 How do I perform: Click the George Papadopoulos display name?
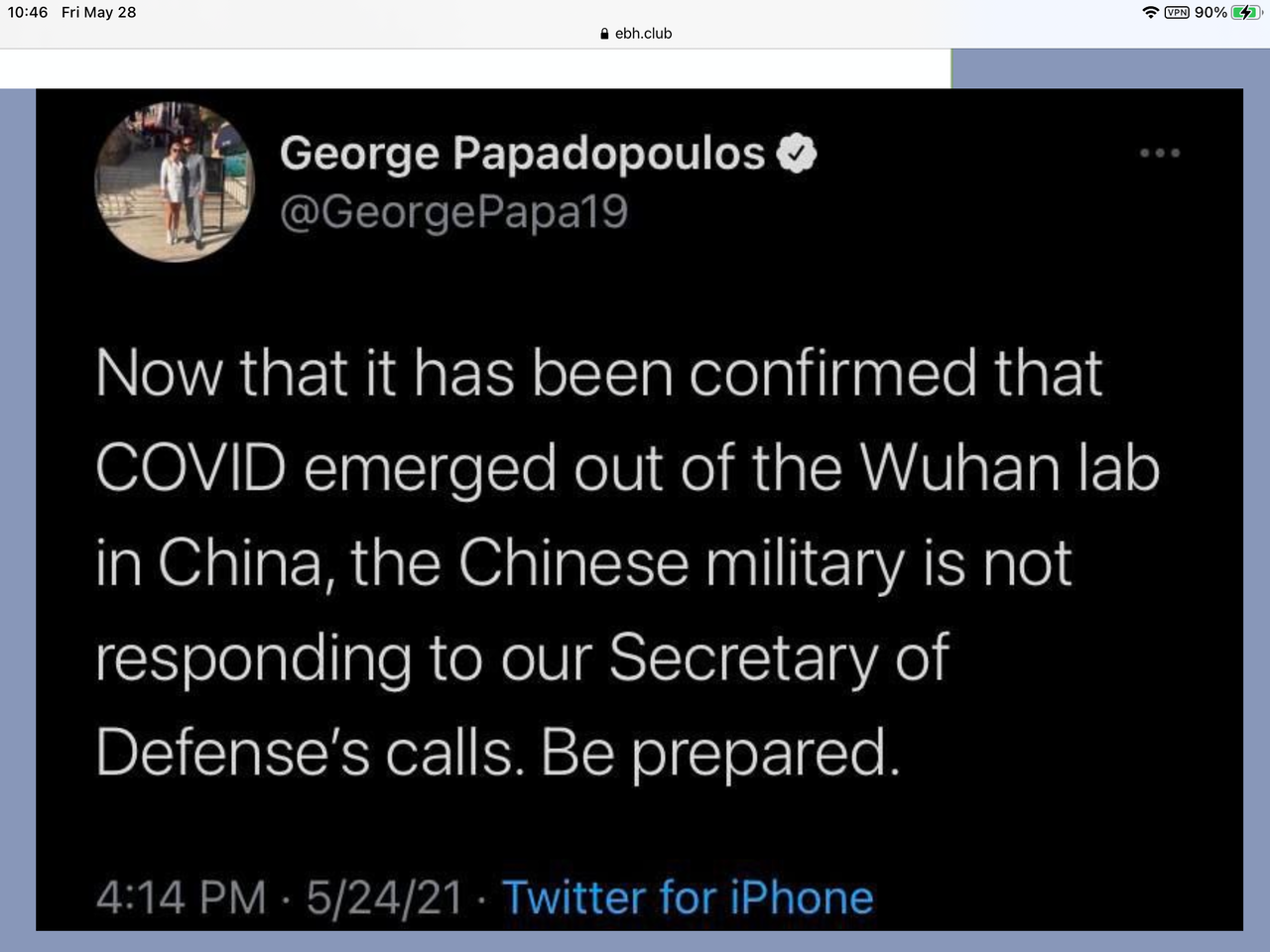click(522, 154)
